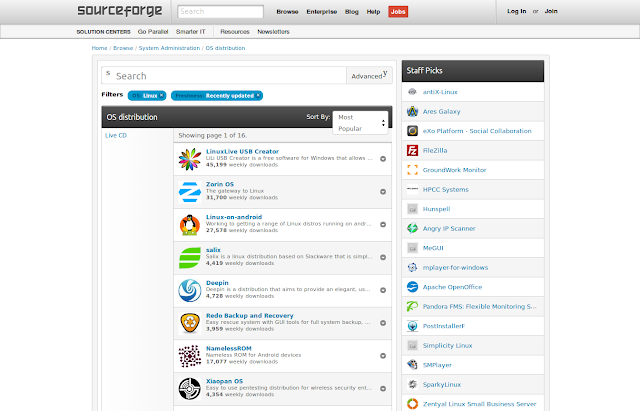Click the red Jobs button

tap(398, 12)
